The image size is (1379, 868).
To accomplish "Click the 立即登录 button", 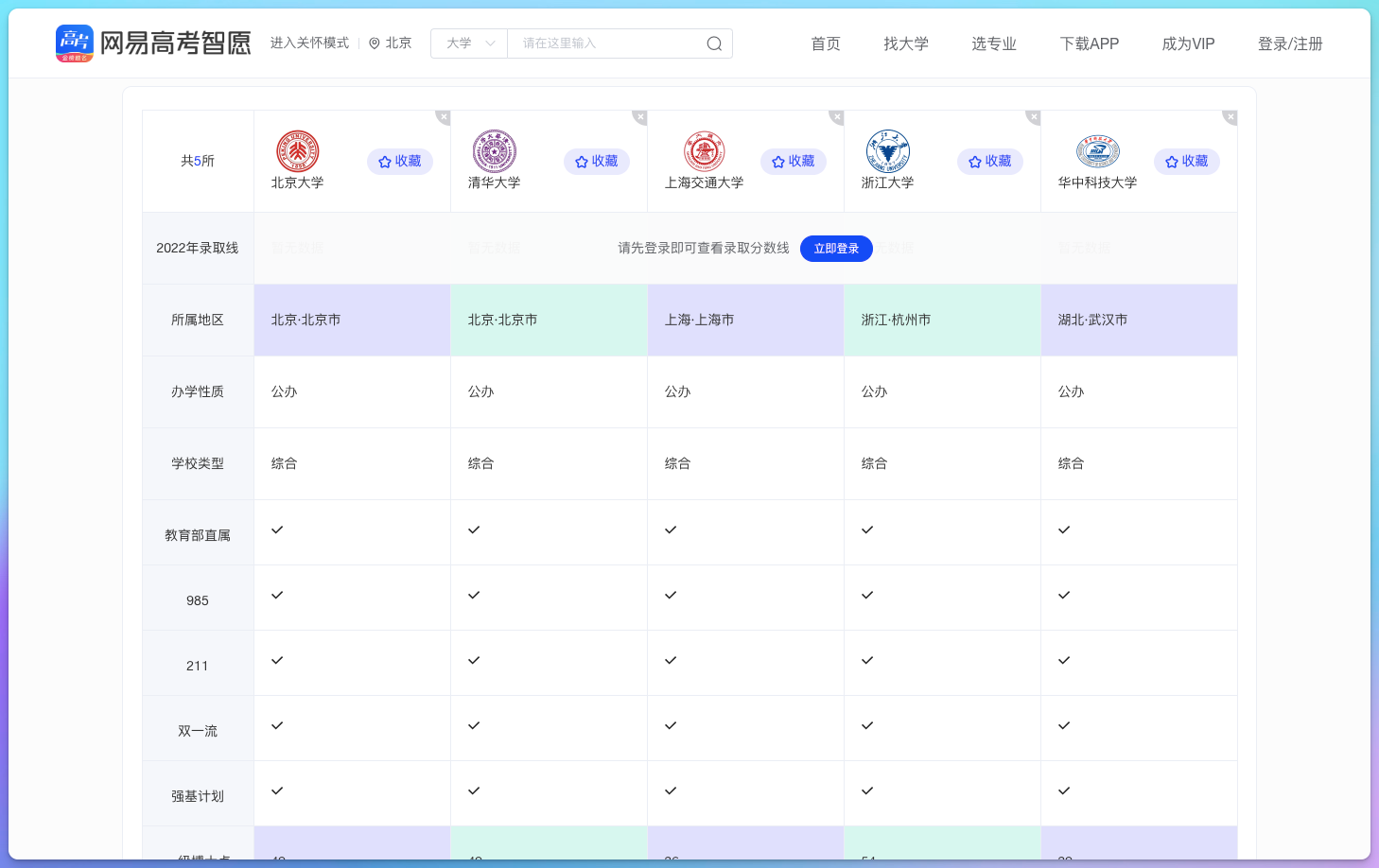I will click(836, 249).
